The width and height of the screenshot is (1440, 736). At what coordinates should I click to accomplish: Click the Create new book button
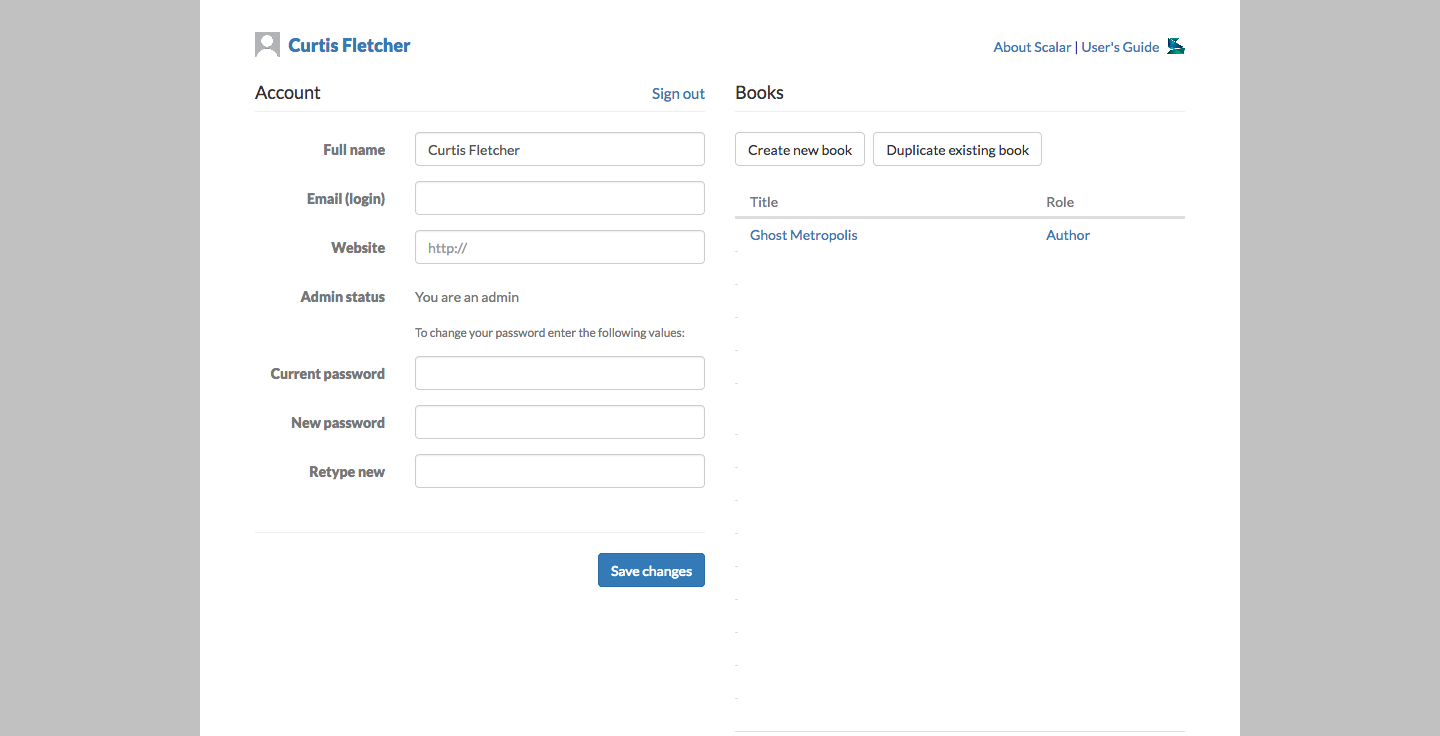(x=799, y=150)
